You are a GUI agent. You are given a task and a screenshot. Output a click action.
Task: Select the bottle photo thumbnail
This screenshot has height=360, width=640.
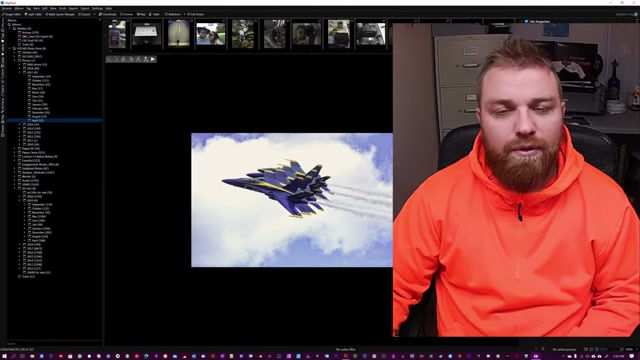[117, 34]
